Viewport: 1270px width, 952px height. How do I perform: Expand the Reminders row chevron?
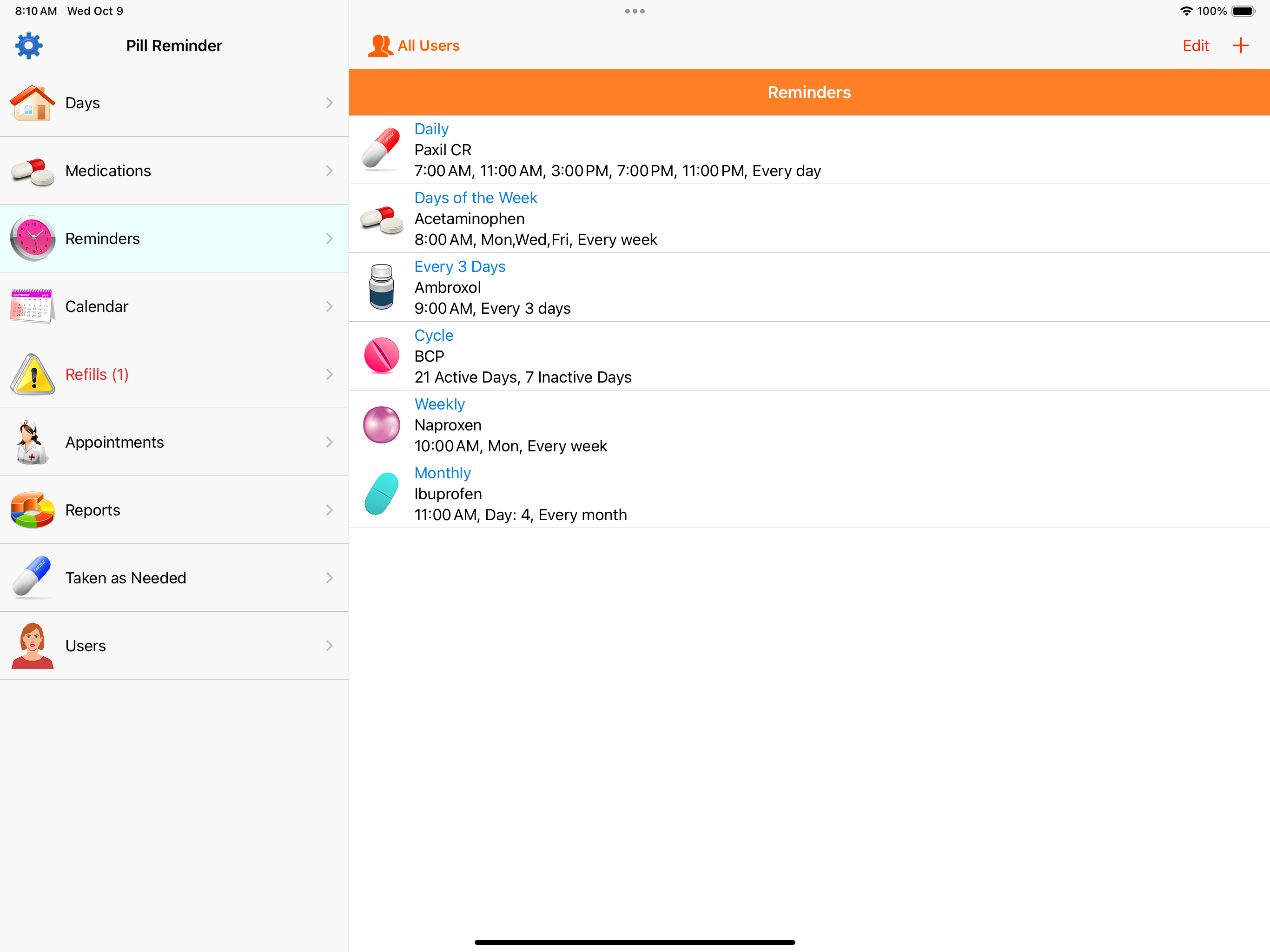click(329, 238)
